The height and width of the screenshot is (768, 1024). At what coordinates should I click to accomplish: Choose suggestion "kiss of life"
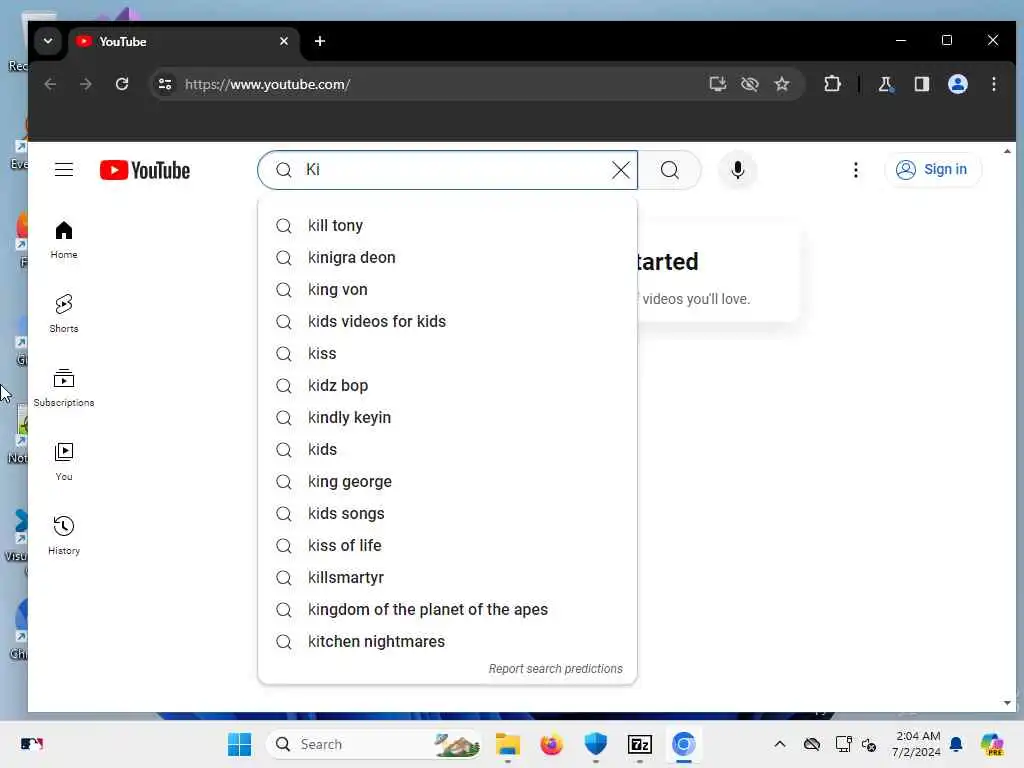click(x=447, y=545)
